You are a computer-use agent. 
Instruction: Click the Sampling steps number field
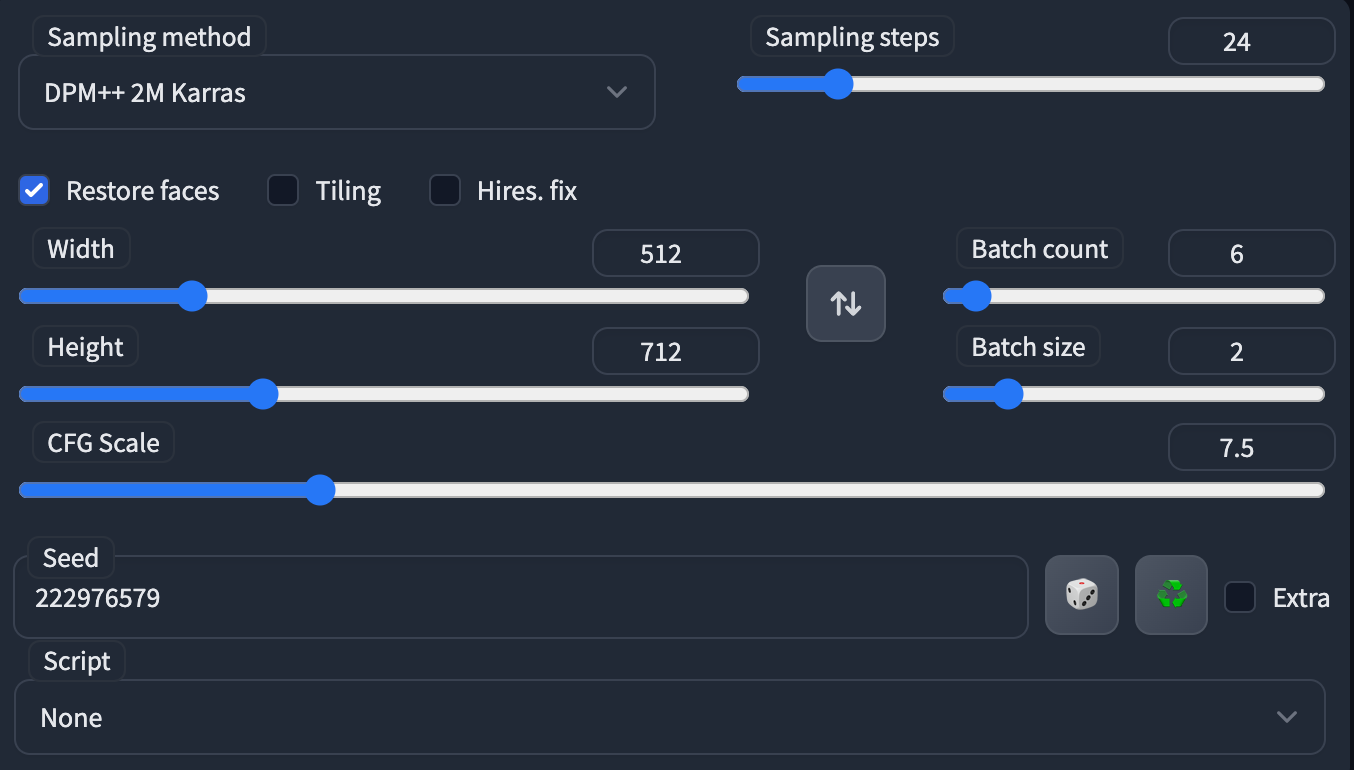1252,41
